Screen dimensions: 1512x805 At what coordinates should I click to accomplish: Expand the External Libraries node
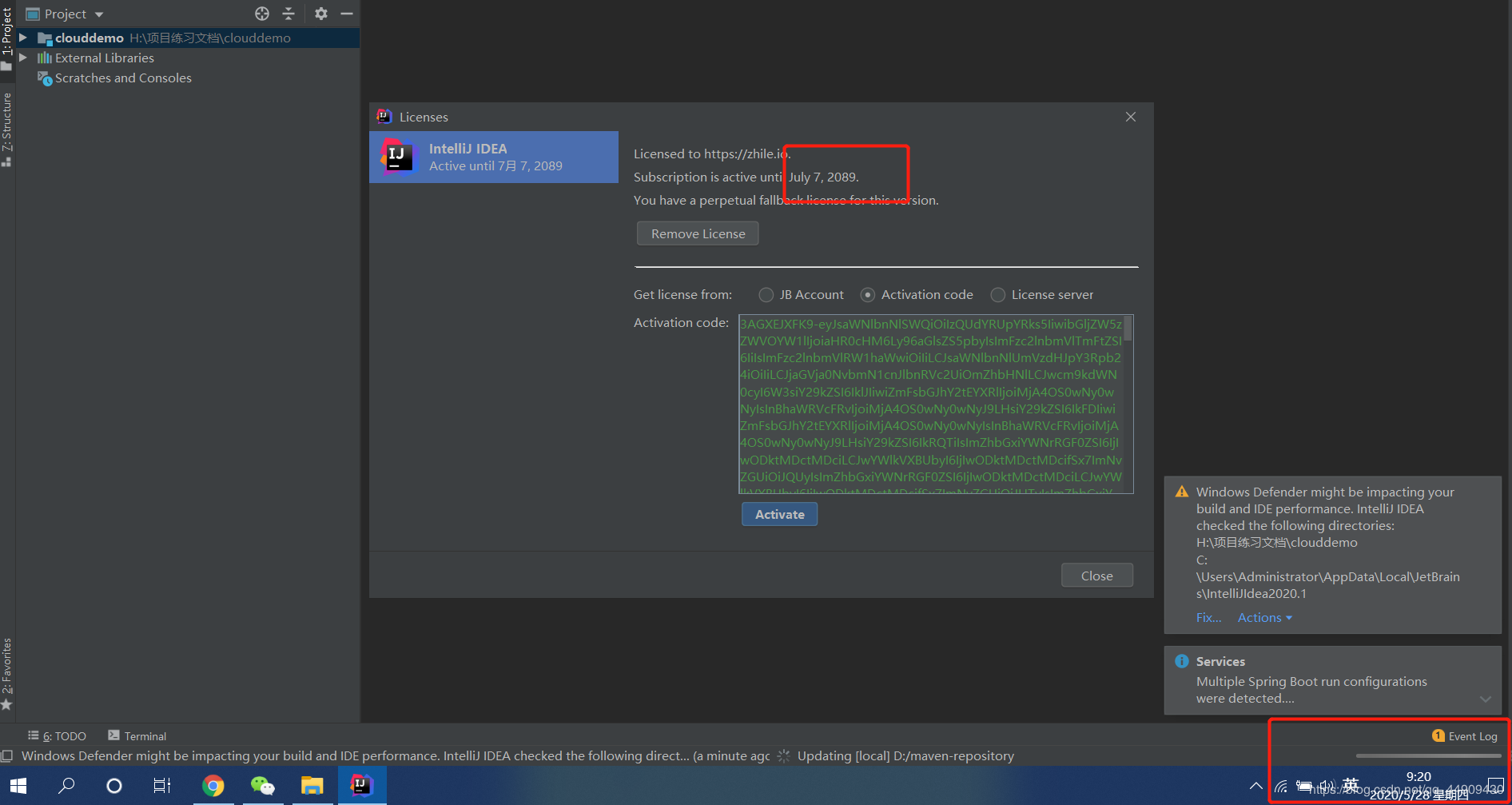point(23,58)
